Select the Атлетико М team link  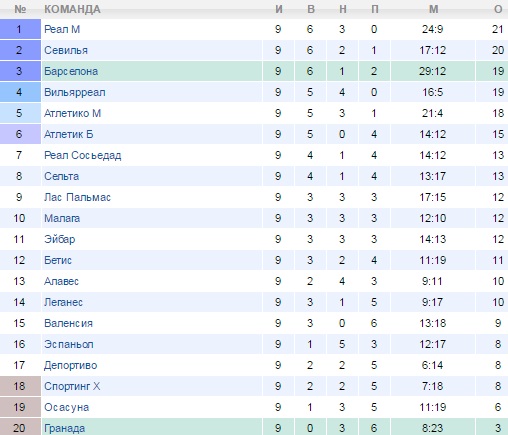click(72, 113)
